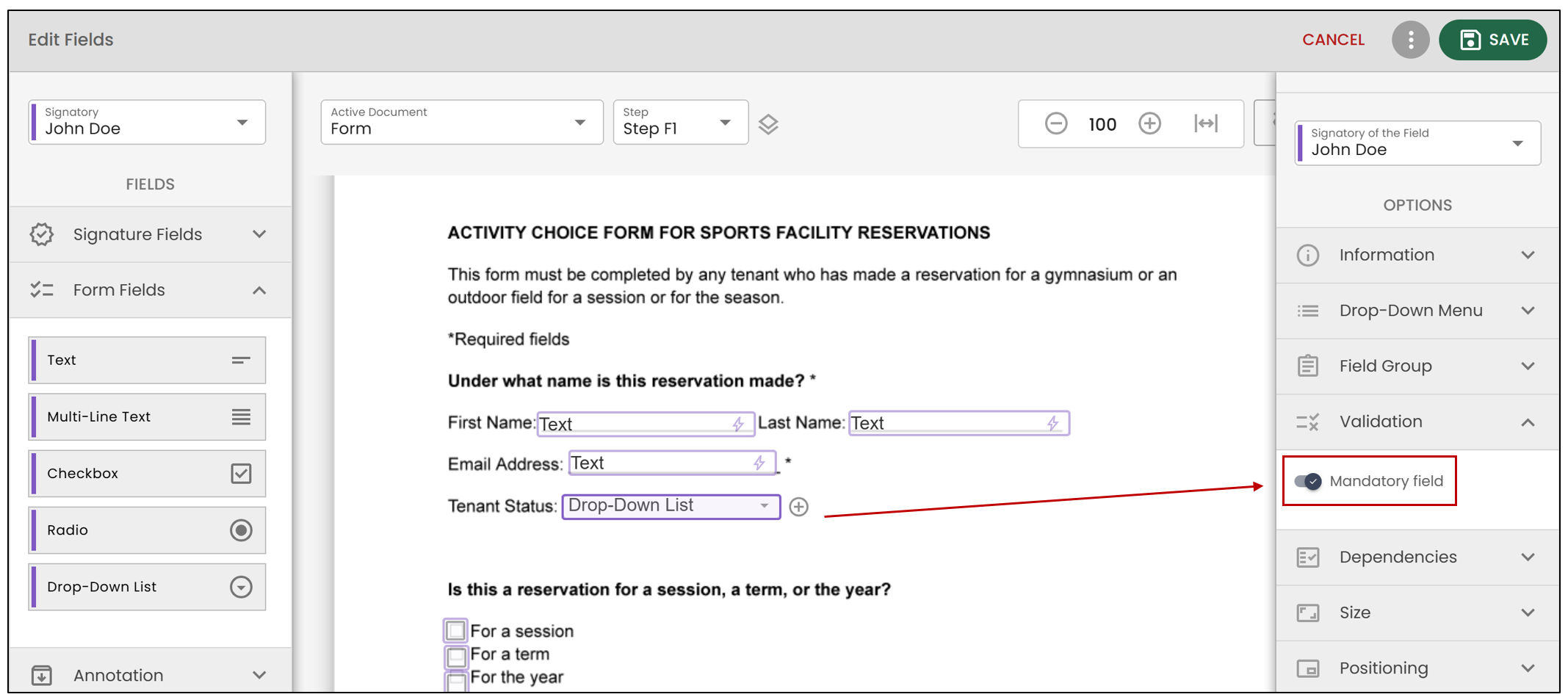
Task: Check the For a term checkbox
Action: (455, 654)
